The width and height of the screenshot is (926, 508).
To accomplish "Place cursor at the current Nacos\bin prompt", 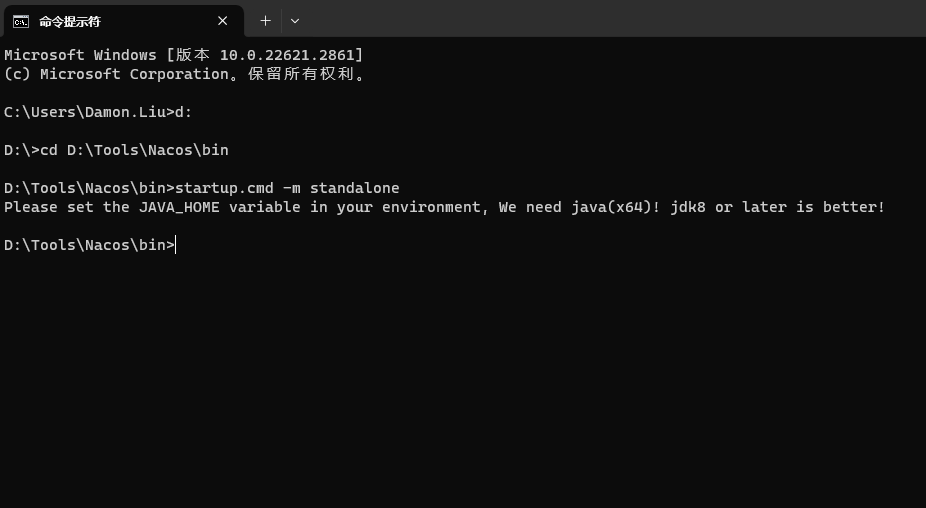I will (176, 245).
